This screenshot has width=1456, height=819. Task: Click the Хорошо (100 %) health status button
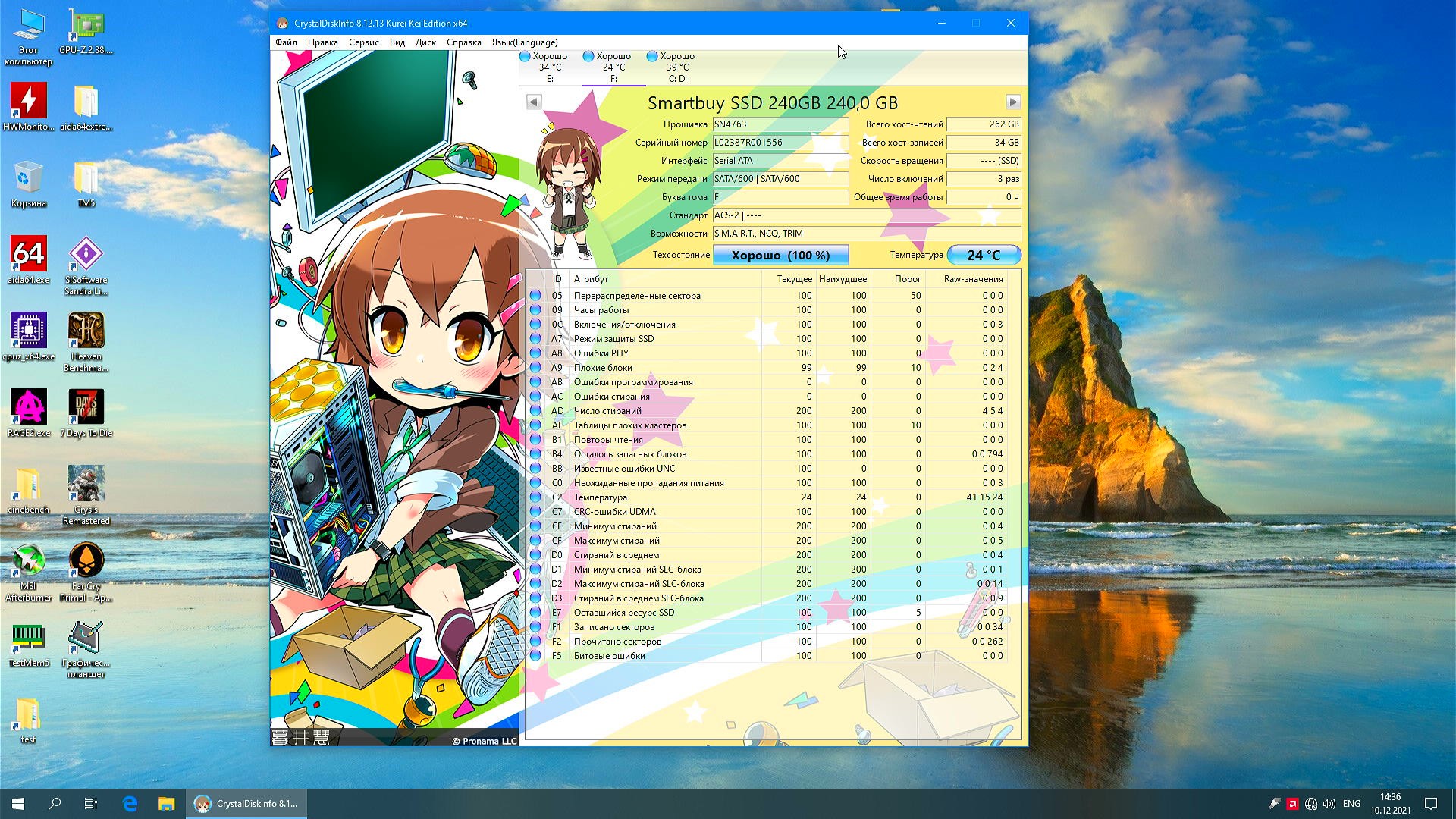780,256
